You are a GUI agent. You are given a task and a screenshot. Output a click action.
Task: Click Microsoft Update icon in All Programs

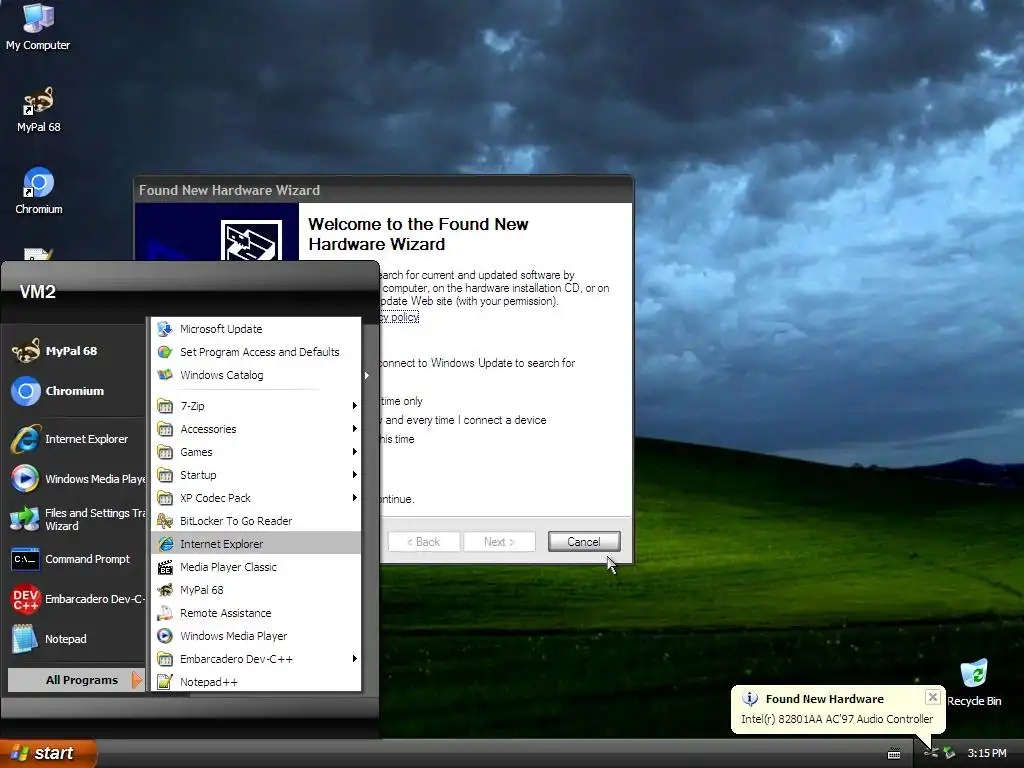(x=165, y=328)
